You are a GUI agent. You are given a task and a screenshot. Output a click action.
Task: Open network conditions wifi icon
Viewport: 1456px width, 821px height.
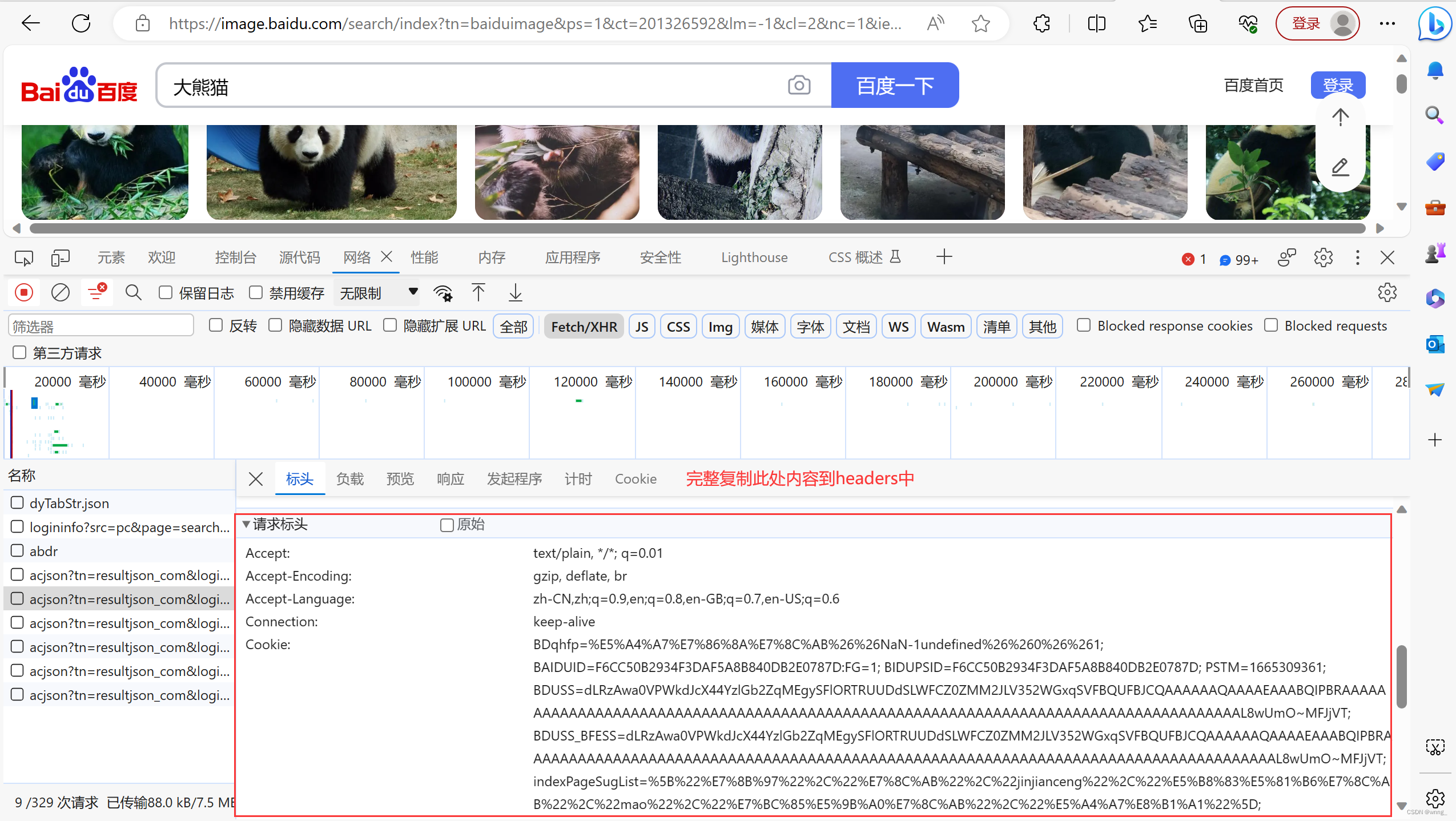[x=443, y=293]
